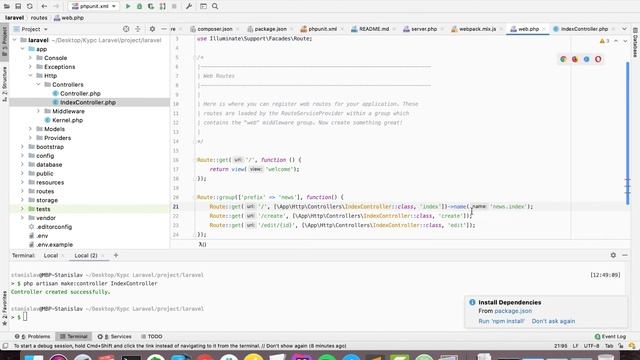640x360 pixels.
Task: Start debugging with the bug icon
Action: (x=139, y=6)
